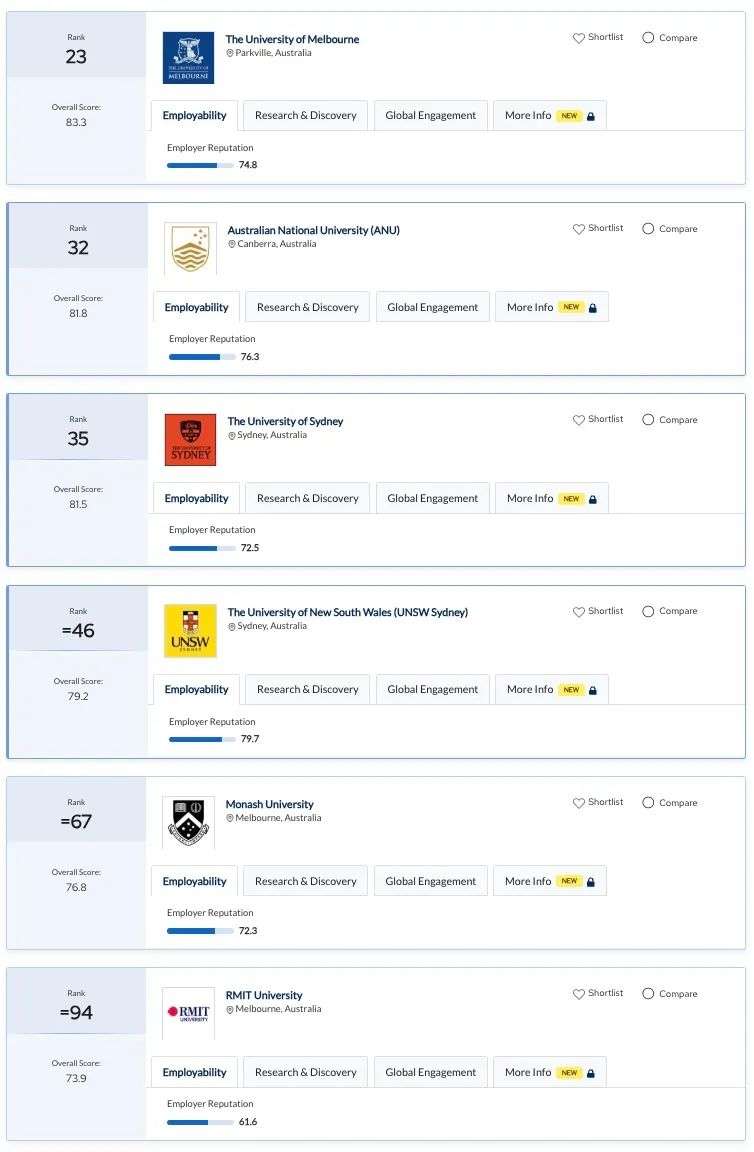Viewport: 754px width, 1152px height.
Task: Switch to Research & Discovery tab for UNSW
Action: pos(307,689)
